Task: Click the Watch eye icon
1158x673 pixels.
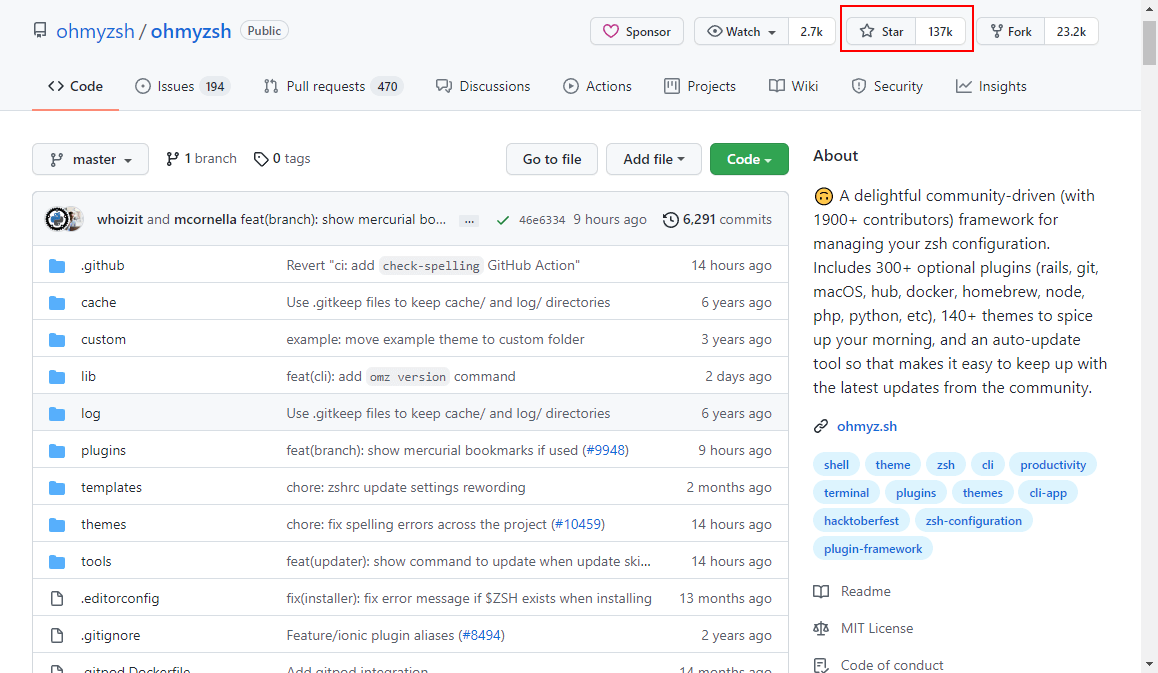Action: 714,31
